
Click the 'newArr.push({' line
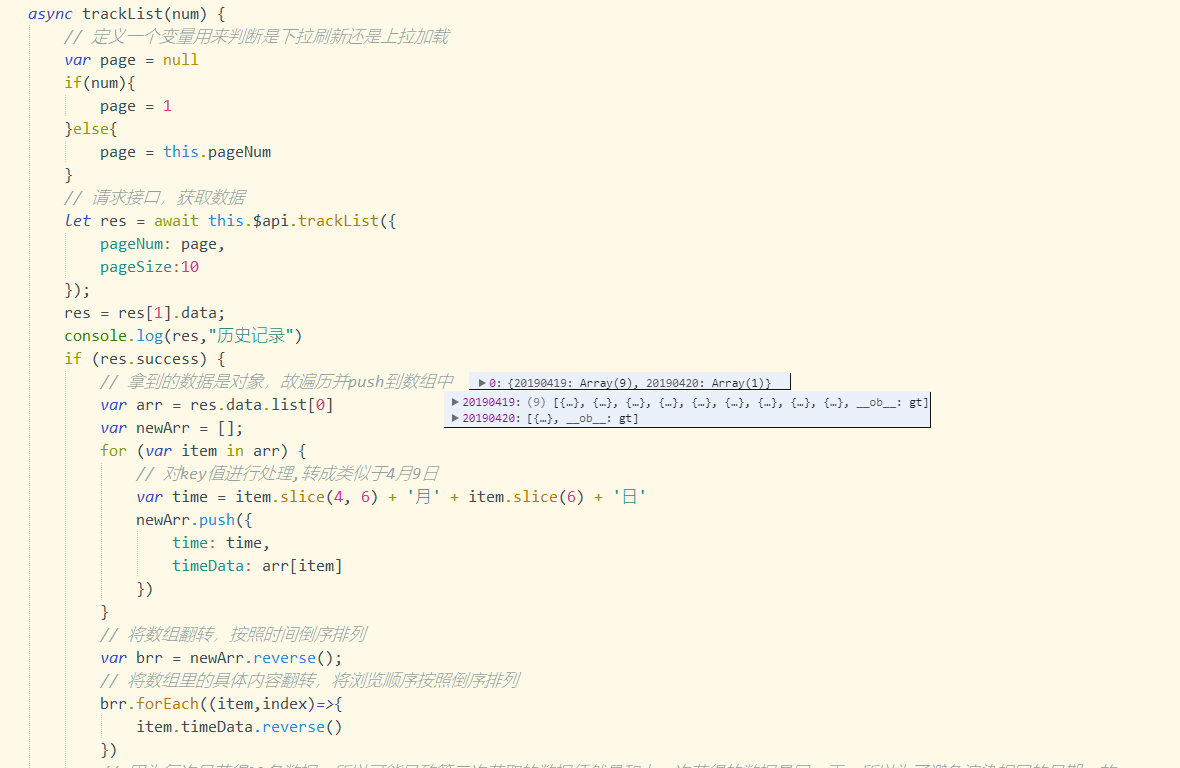[194, 520]
